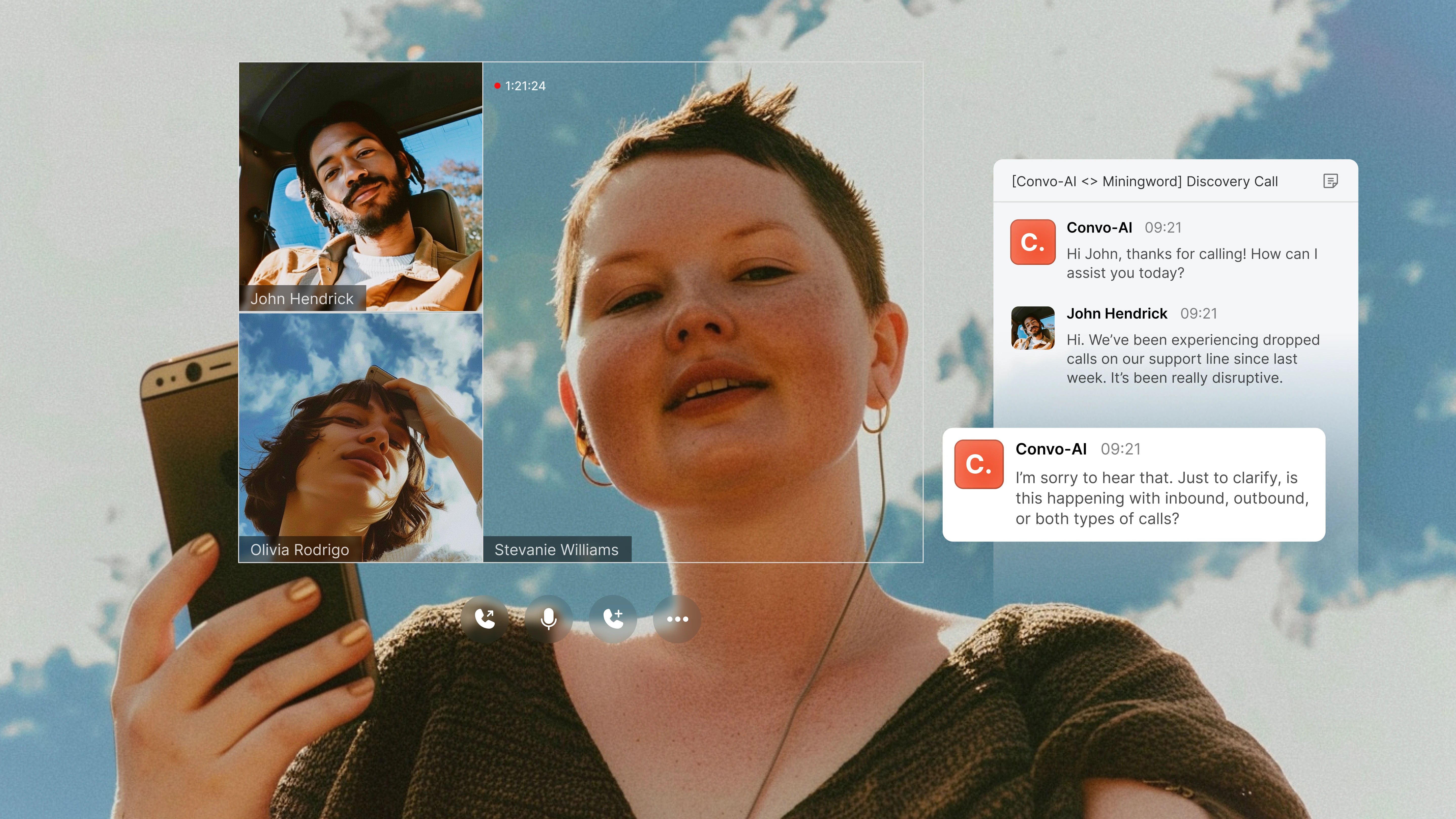Click the Olivia Rodrigo name label

point(300,549)
